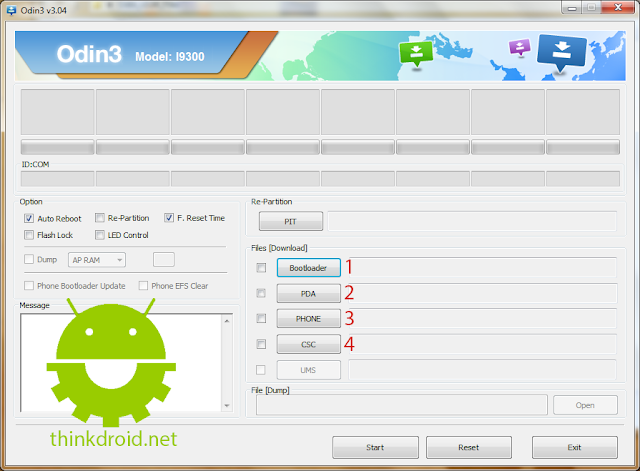Image resolution: width=640 pixels, height=471 pixels.
Task: Click the PHONE file button
Action: pos(309,318)
